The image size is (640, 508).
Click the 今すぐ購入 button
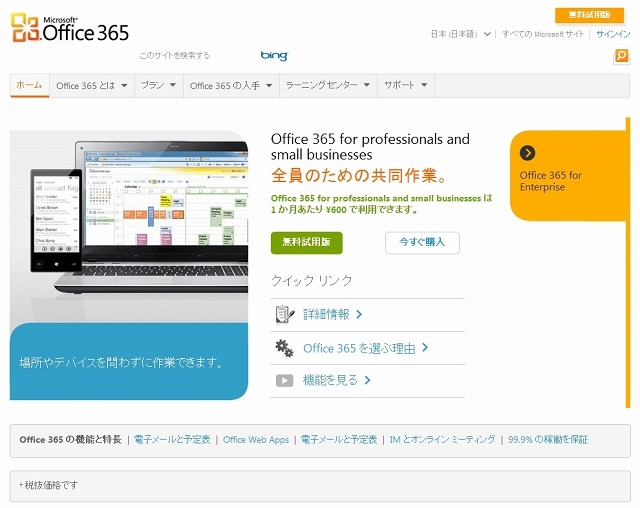tap(422, 242)
